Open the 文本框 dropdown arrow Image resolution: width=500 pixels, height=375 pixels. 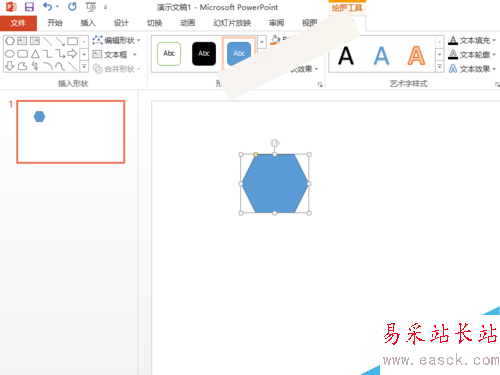[x=135, y=54]
